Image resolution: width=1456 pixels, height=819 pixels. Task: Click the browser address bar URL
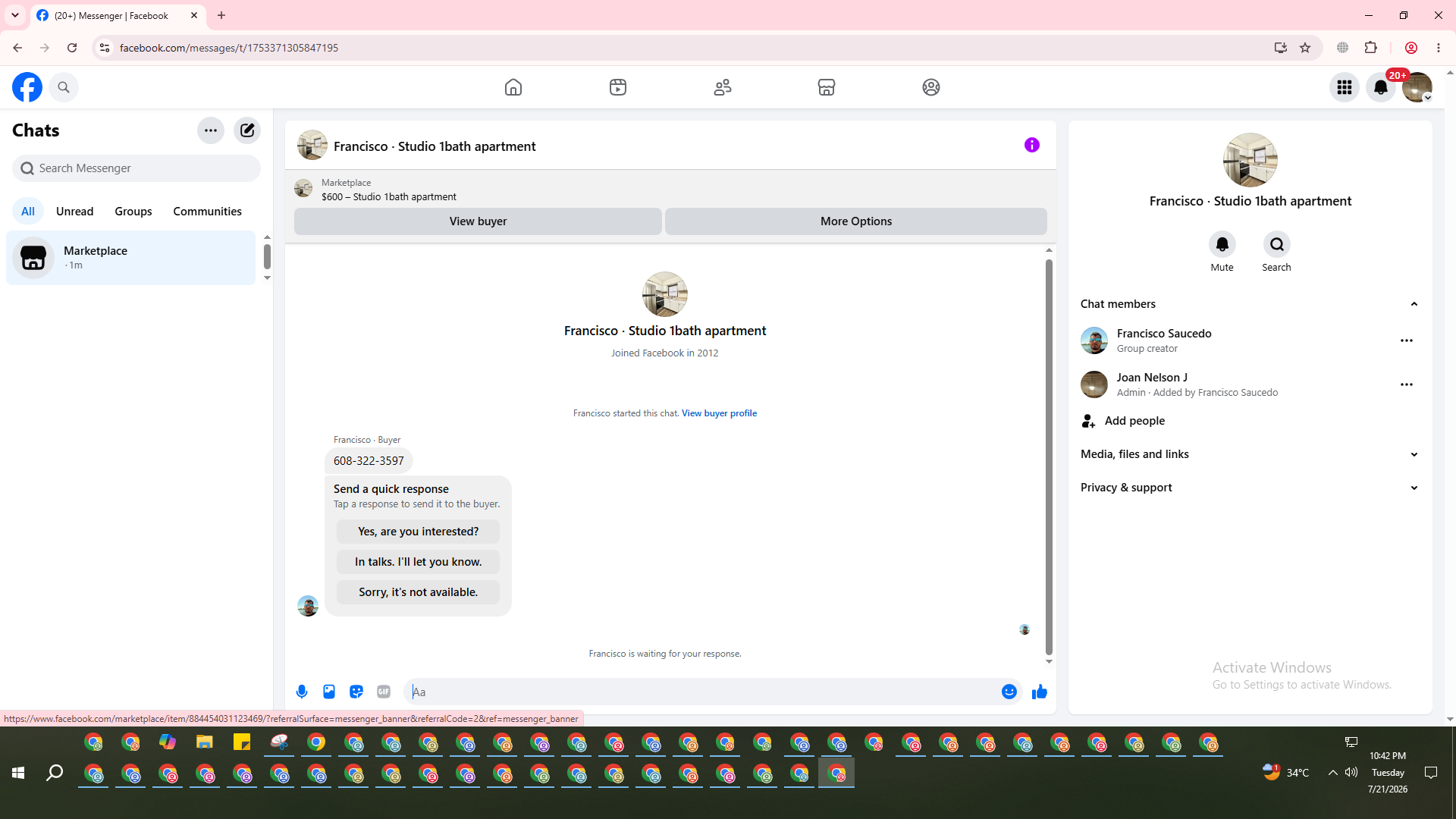[229, 48]
